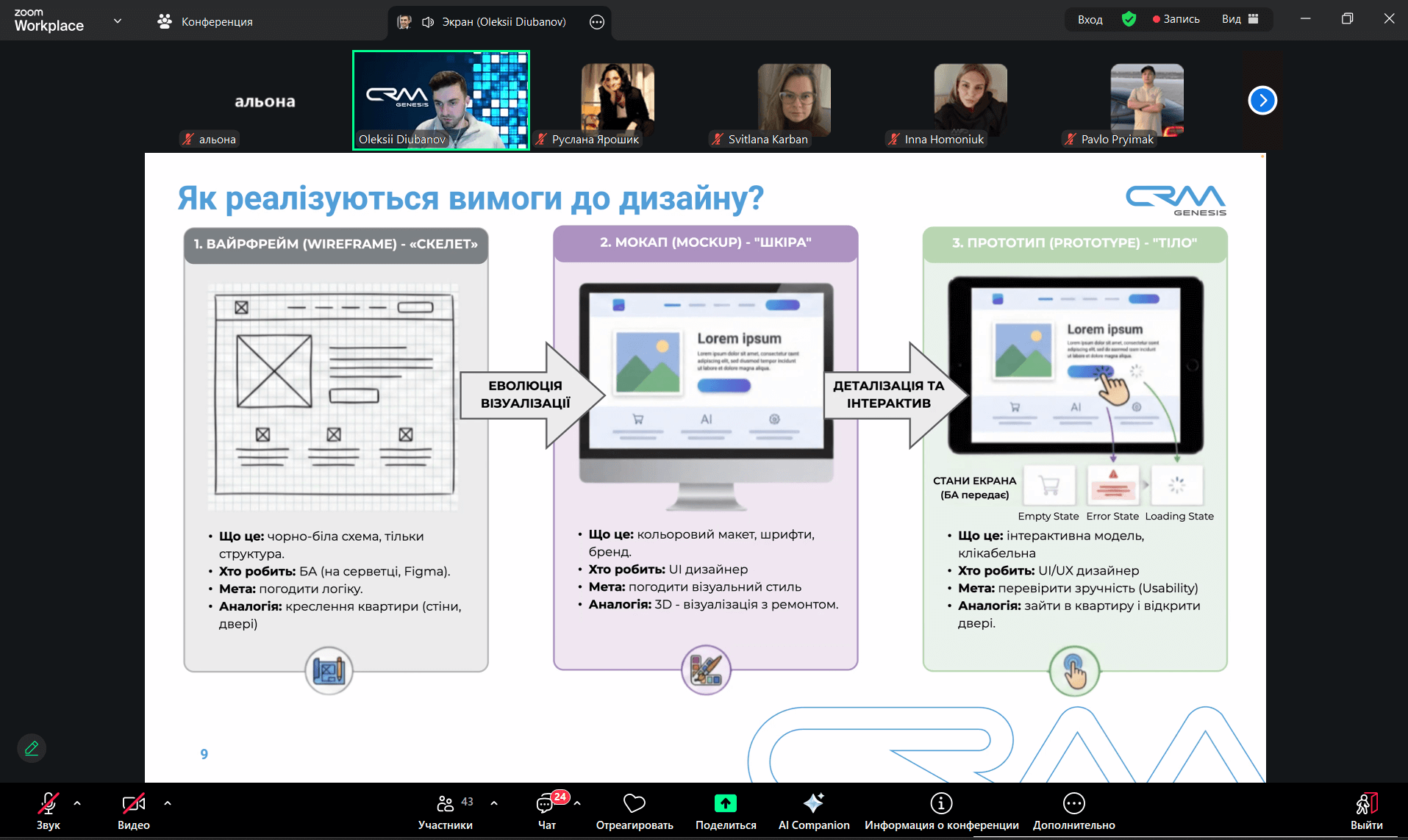Turn on the camera video
The image size is (1408, 840).
pos(133,811)
